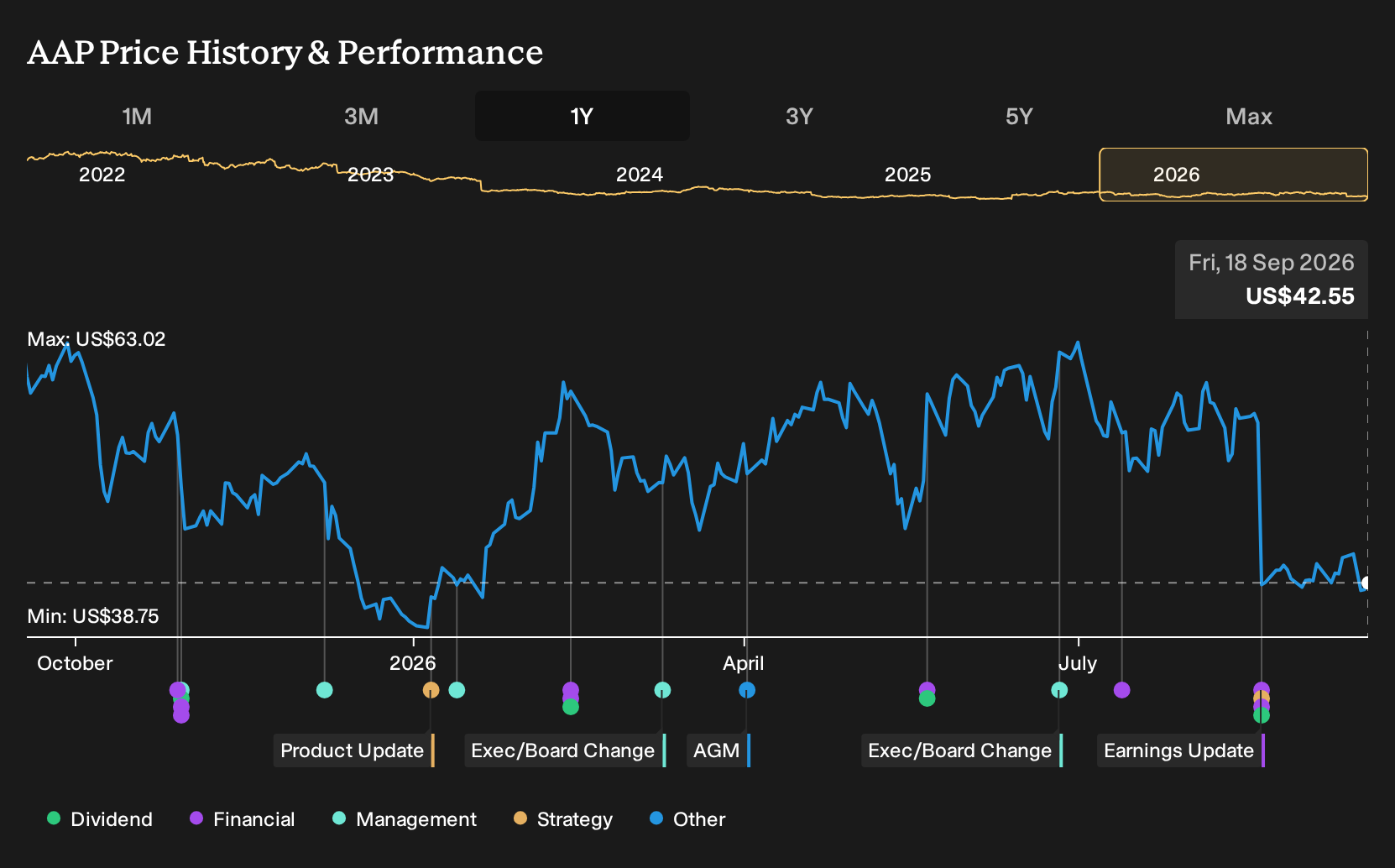The width and height of the screenshot is (1395, 868).
Task: Click the Max: US$63.02 label
Action: click(x=97, y=339)
